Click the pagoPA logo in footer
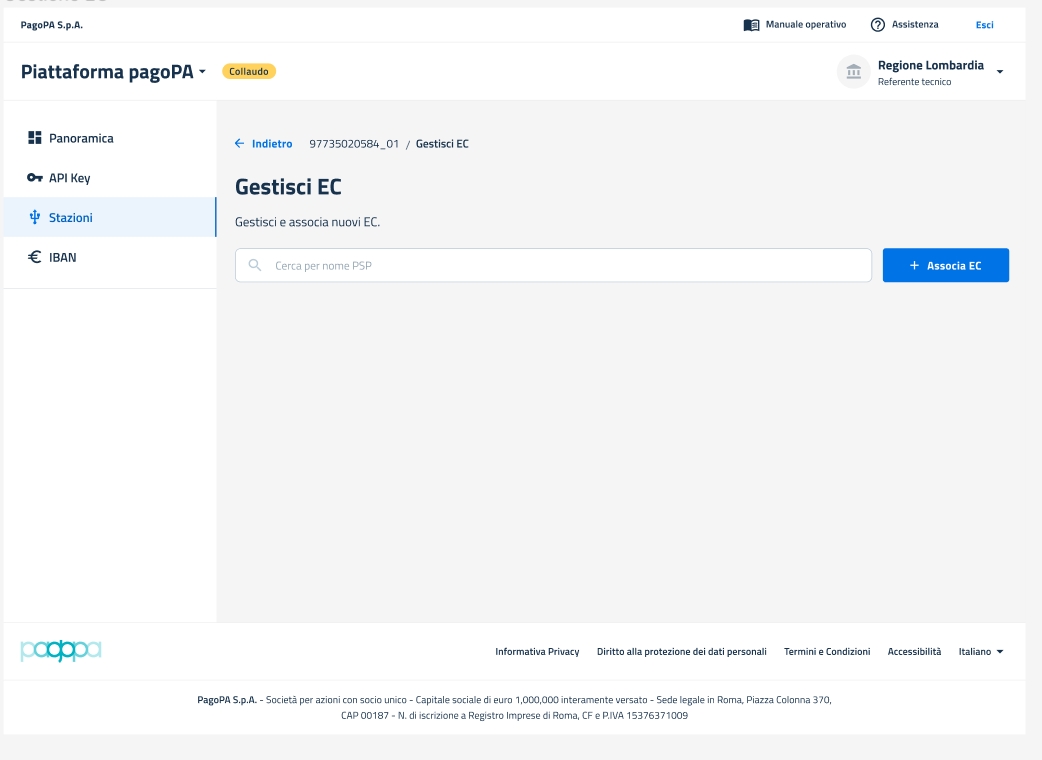This screenshot has height=760, width=1042. pyautogui.click(x=60, y=651)
